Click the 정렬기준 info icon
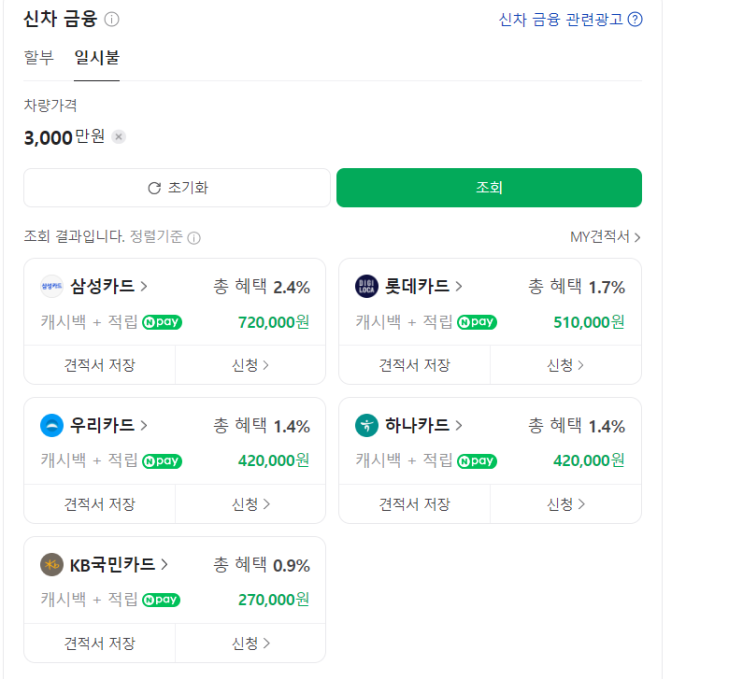 (194, 238)
